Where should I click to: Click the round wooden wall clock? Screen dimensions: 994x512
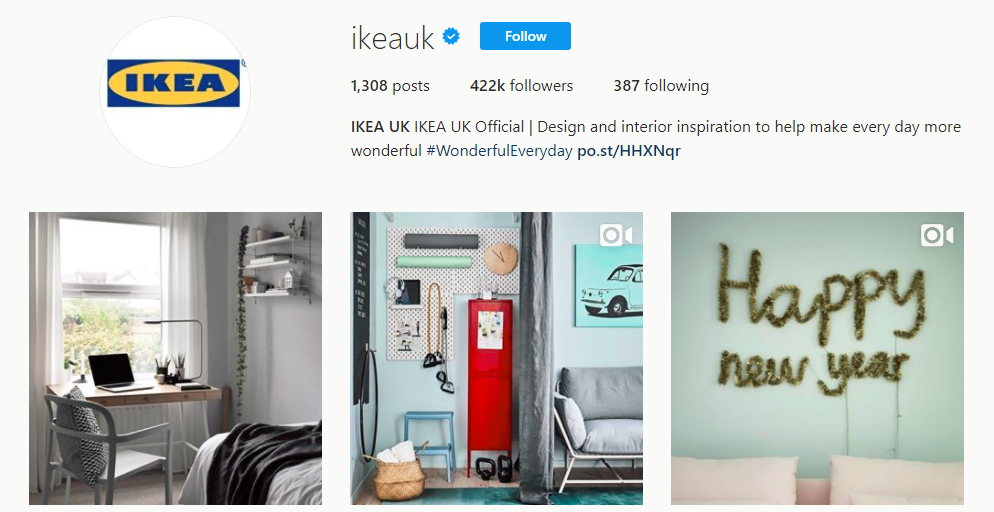501,259
